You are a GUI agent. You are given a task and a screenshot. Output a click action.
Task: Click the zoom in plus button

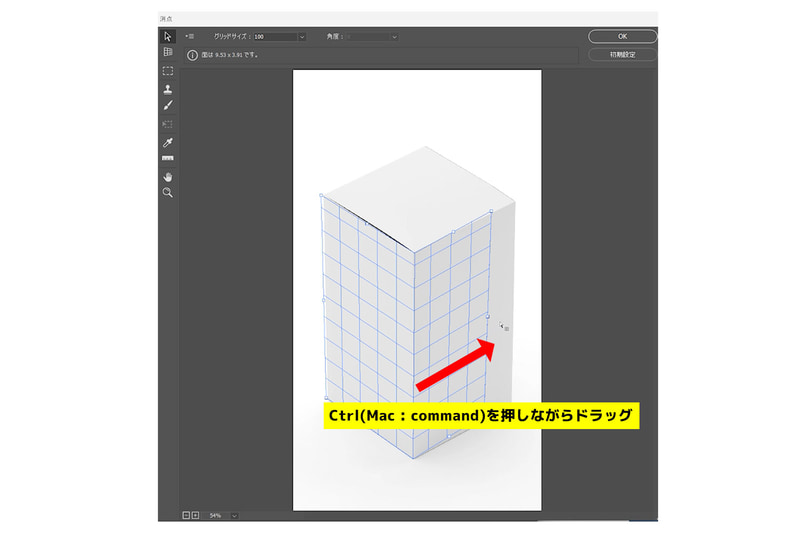[195, 516]
